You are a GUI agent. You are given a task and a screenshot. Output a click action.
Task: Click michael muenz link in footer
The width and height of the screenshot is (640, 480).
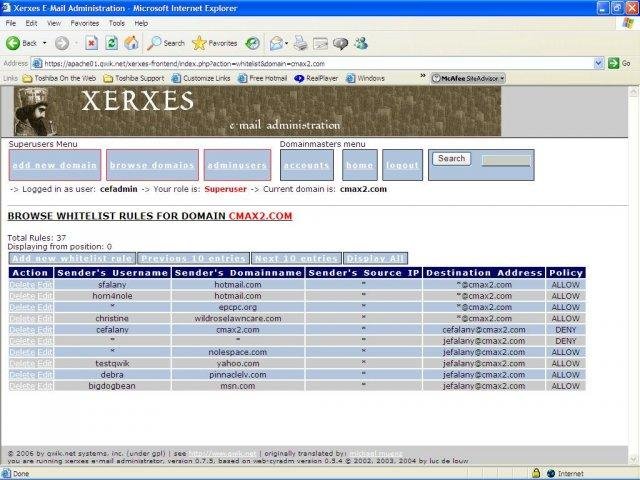click(376, 453)
